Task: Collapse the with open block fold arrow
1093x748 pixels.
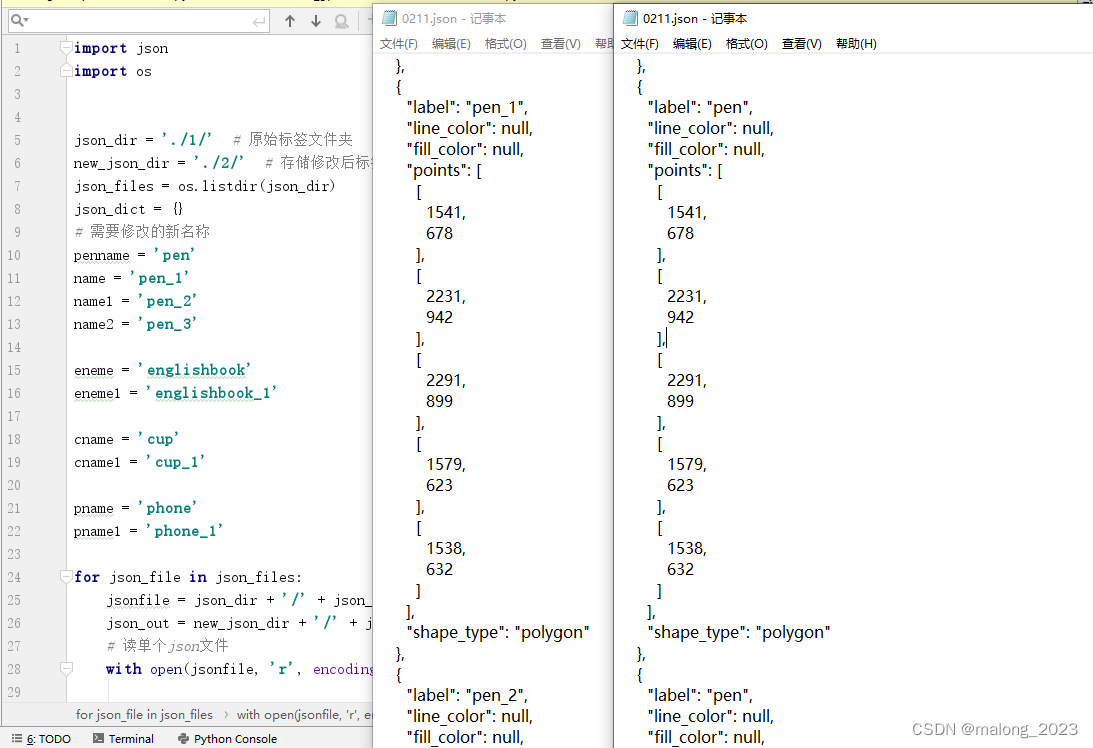Action: click(66, 669)
